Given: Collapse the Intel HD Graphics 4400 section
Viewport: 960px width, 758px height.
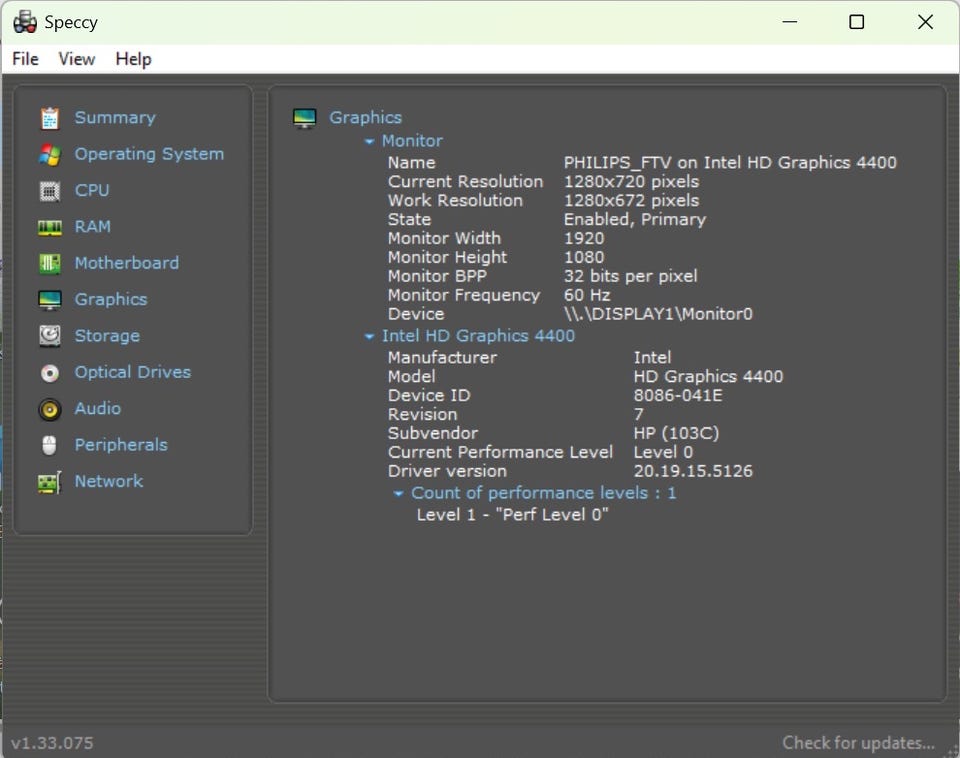Looking at the screenshot, I should point(370,337).
